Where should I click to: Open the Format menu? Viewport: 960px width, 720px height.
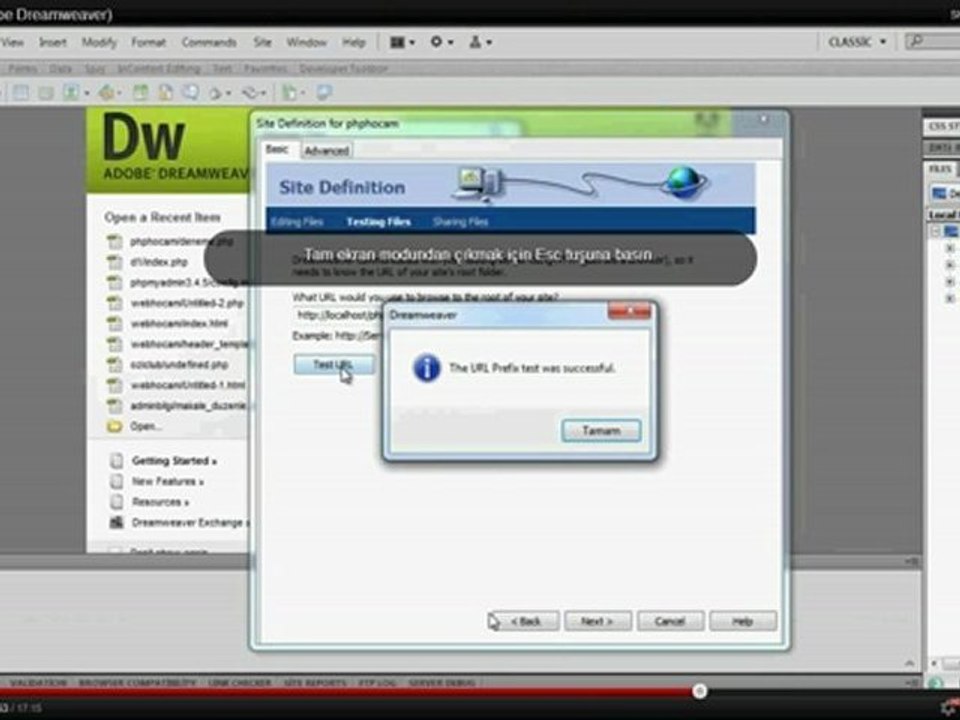coord(148,42)
